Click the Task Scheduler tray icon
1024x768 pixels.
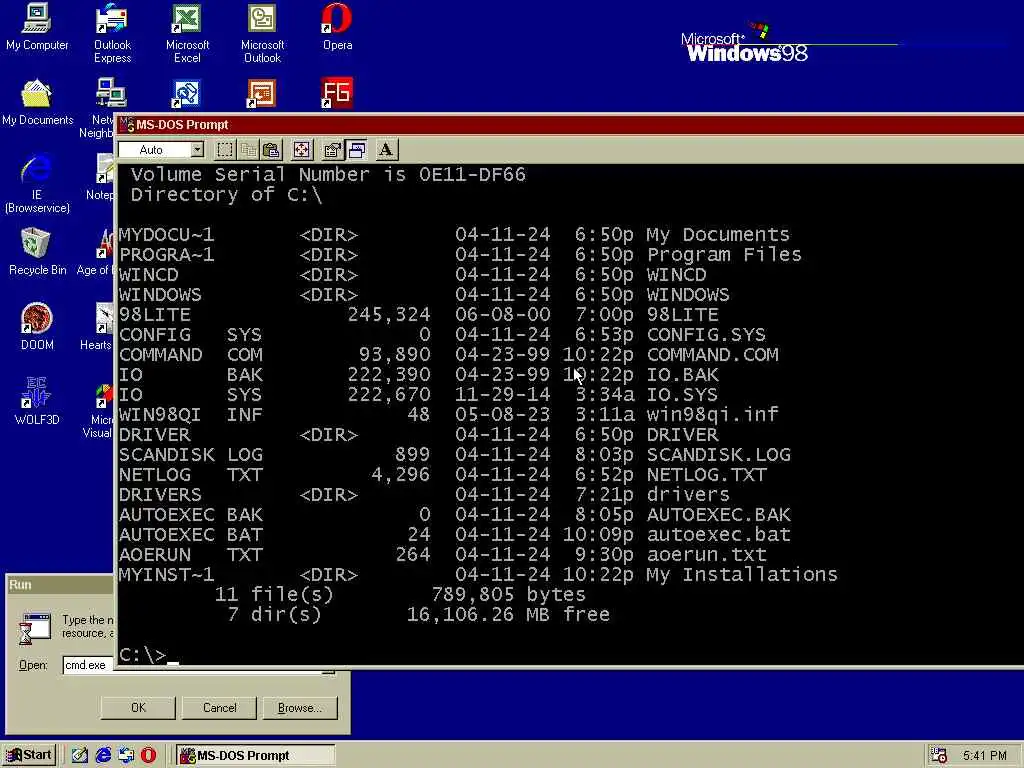(x=939, y=756)
